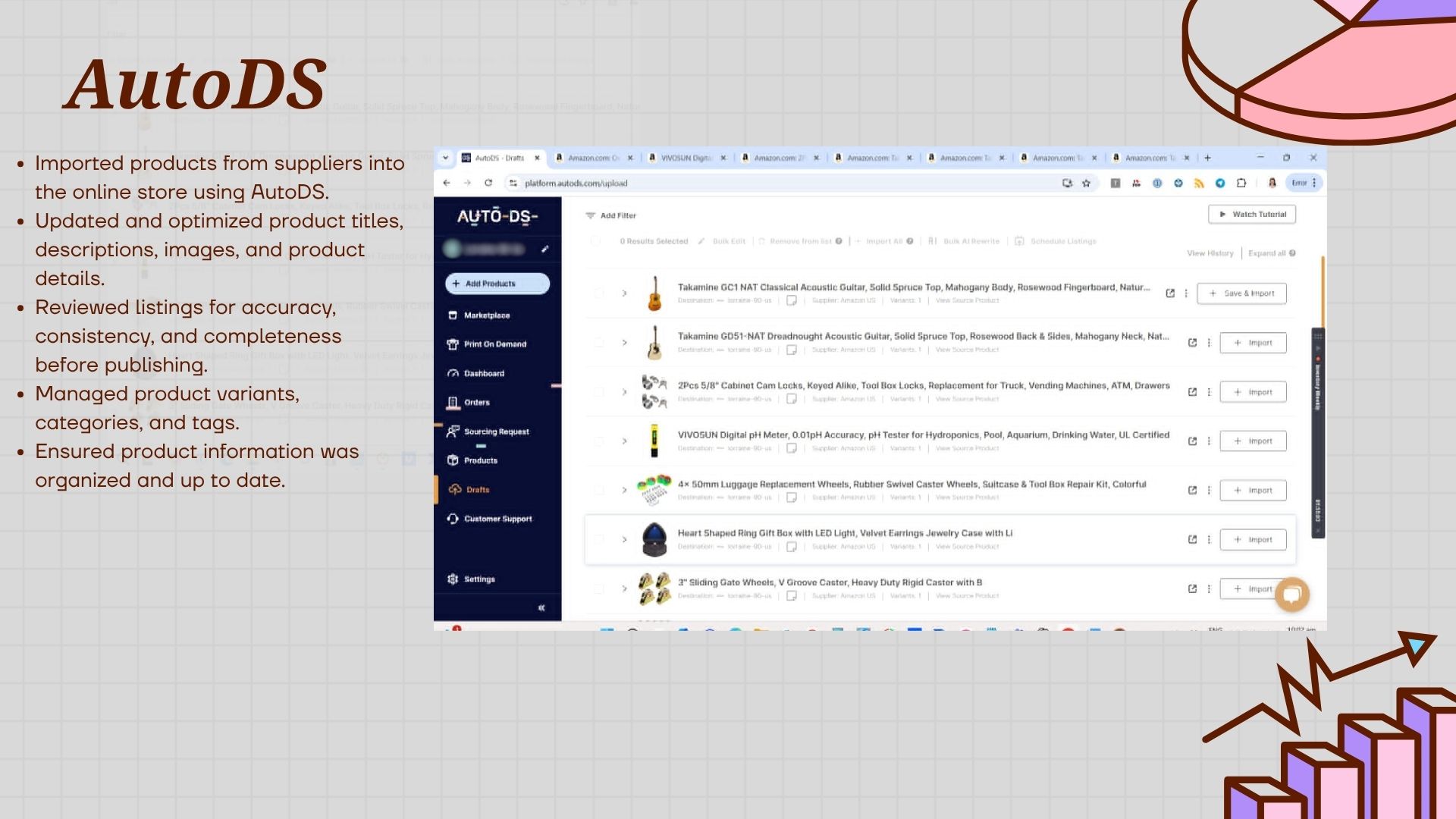Image resolution: width=1456 pixels, height=819 pixels.
Task: Expand the Takamine GC1 guitar row
Action: 624,293
